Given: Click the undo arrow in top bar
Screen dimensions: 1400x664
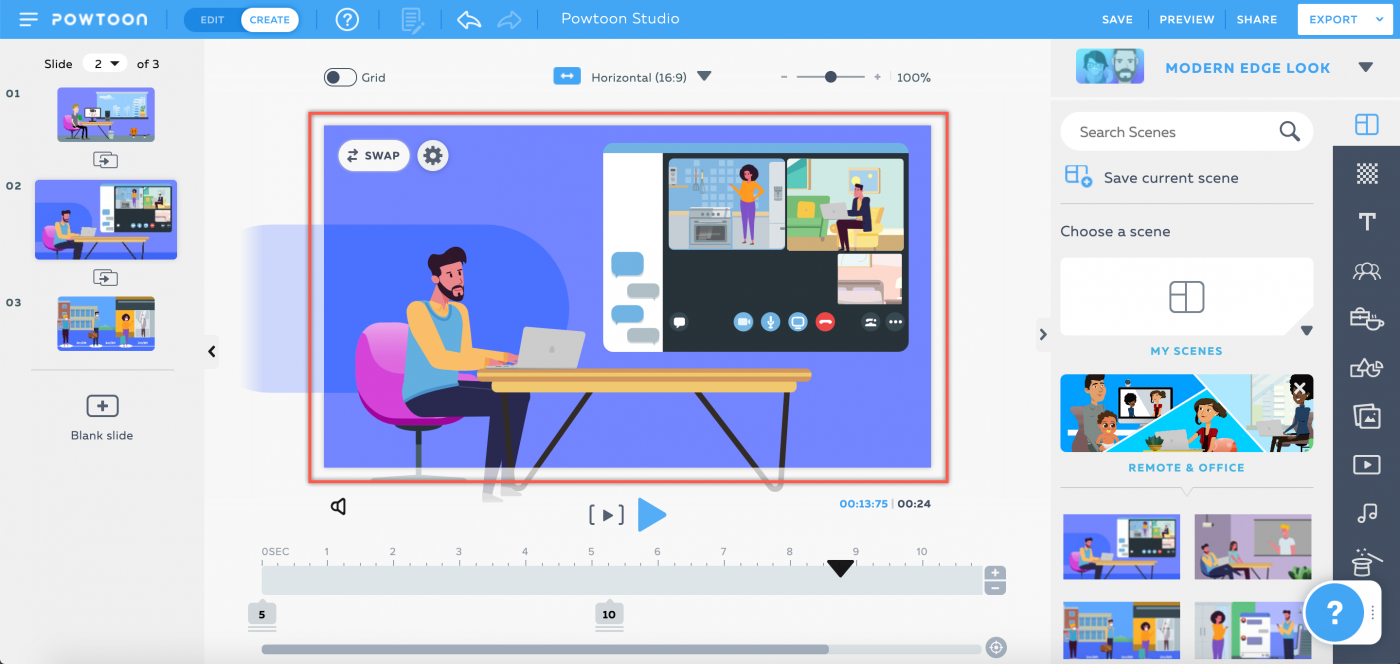Looking at the screenshot, I should pyautogui.click(x=469, y=19).
